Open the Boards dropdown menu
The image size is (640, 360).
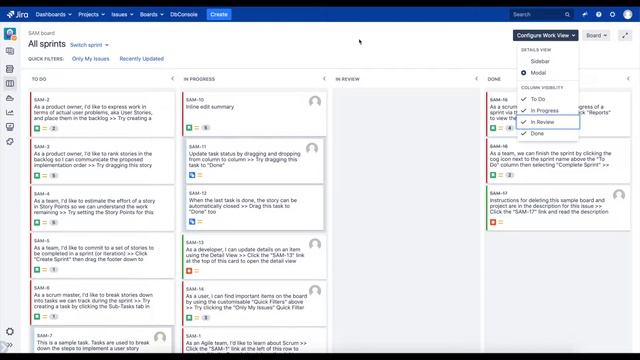point(151,14)
